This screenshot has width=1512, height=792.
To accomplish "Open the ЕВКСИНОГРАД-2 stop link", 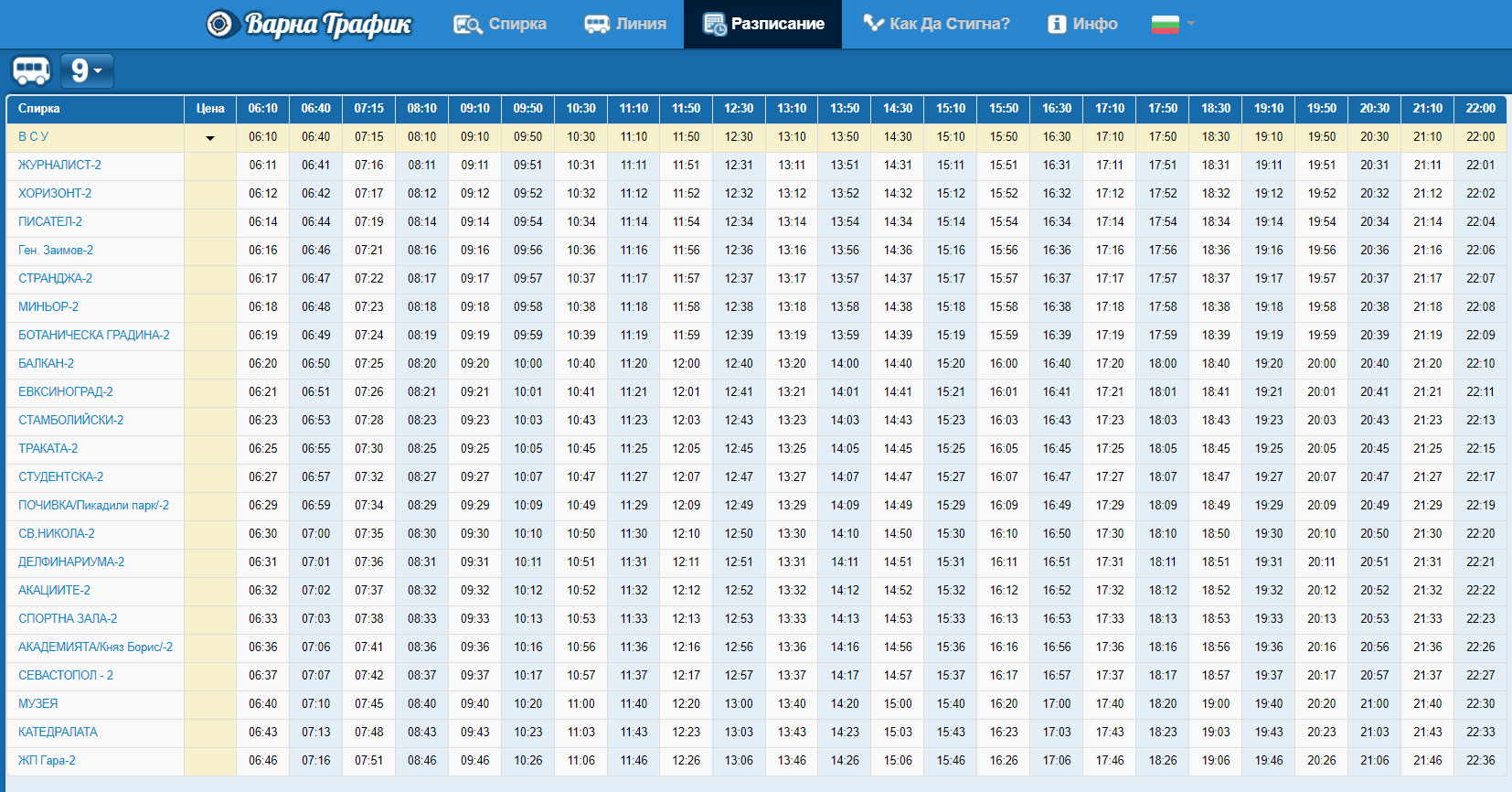I will [66, 391].
